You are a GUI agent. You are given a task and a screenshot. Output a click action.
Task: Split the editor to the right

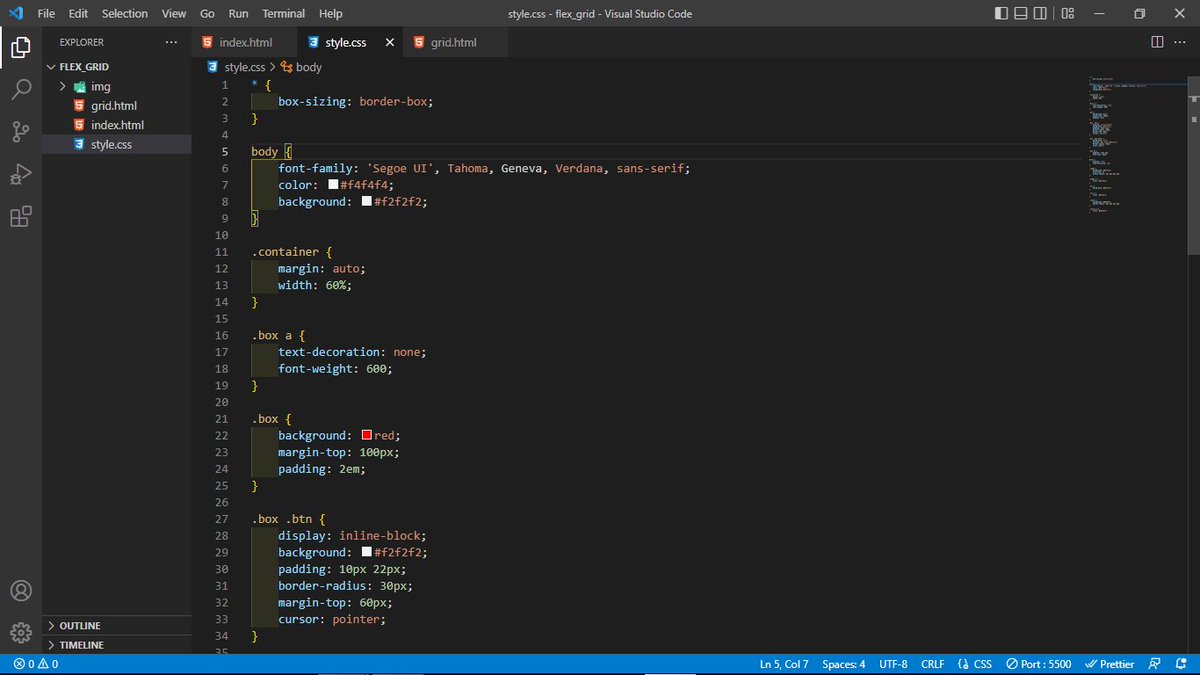[x=1157, y=42]
